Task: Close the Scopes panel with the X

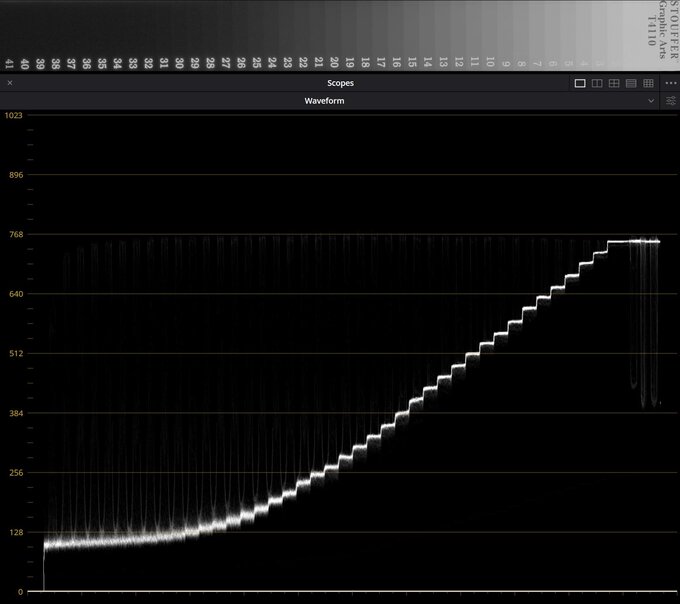Action: pos(10,83)
